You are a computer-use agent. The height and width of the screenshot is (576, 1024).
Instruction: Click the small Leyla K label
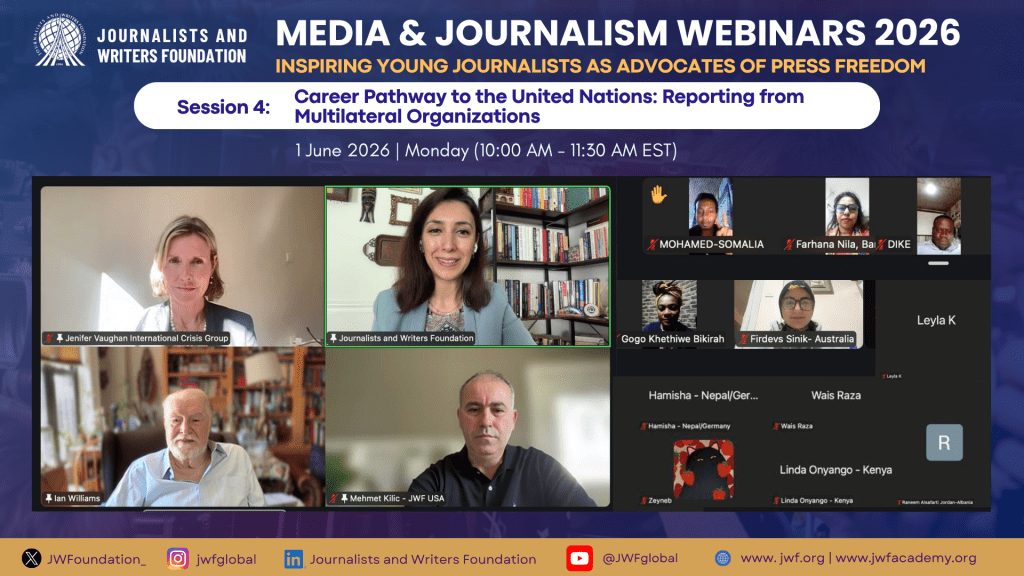coord(894,376)
